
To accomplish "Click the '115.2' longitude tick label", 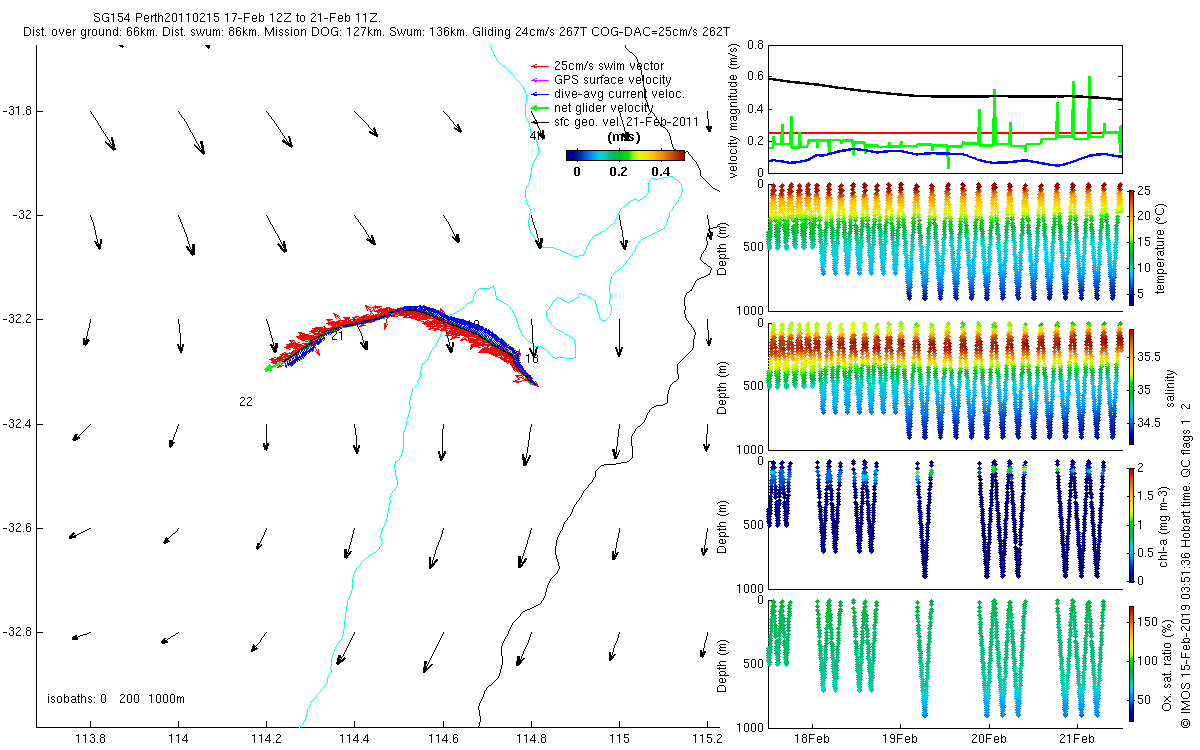I will (706, 739).
